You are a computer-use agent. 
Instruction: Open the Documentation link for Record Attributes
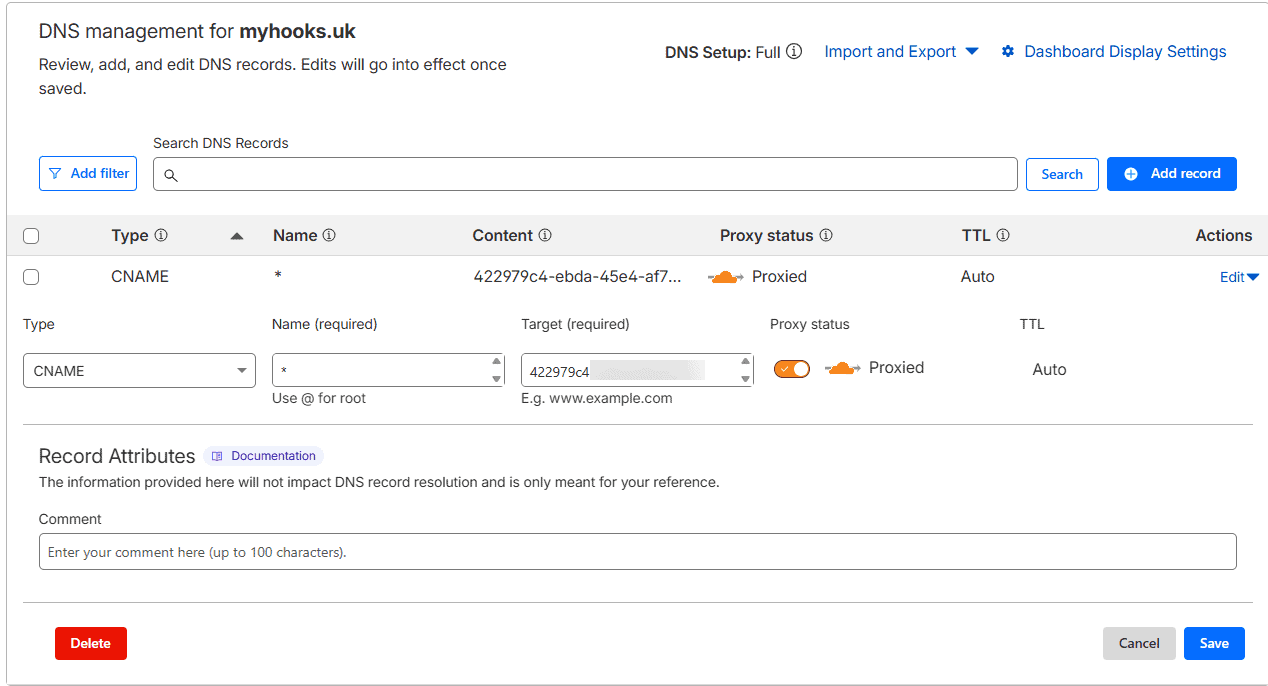click(x=263, y=455)
